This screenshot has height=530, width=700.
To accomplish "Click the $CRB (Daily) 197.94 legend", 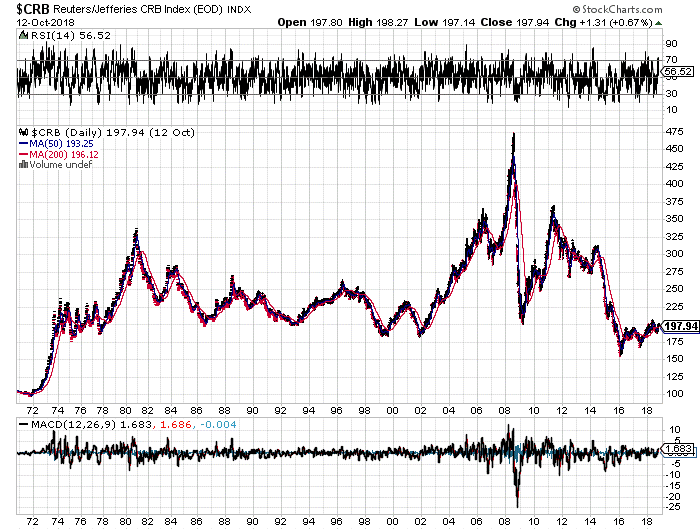I will click(x=112, y=132).
